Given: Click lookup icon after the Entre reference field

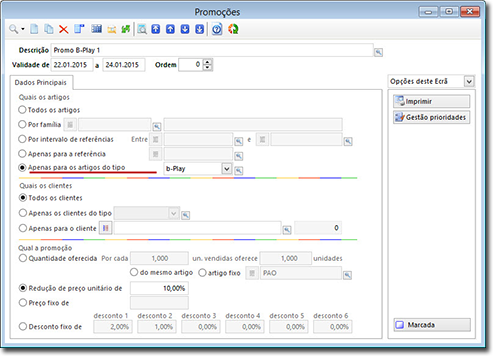Looking at the screenshot, I should pos(238,141).
